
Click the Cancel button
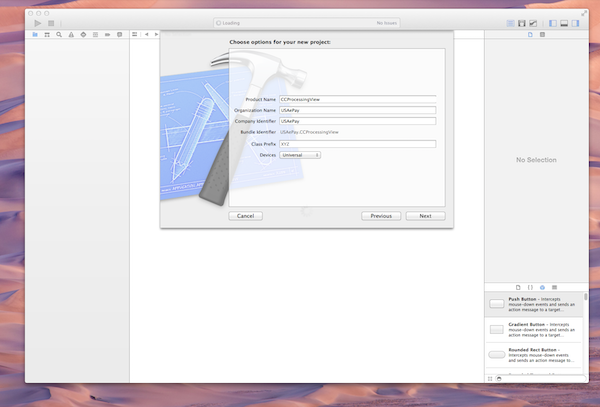[x=245, y=215]
